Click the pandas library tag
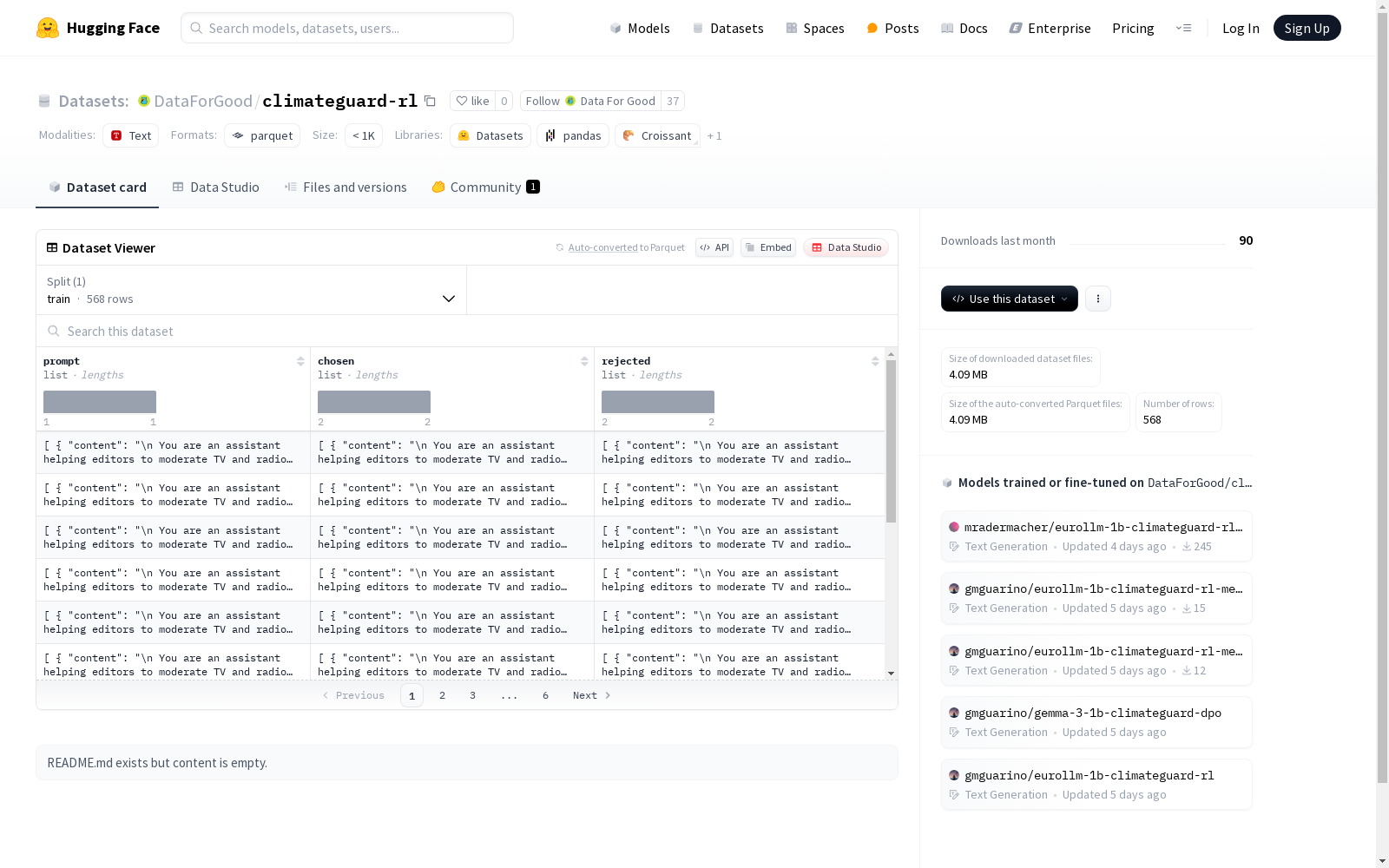The height and width of the screenshot is (868, 1389). (x=573, y=135)
